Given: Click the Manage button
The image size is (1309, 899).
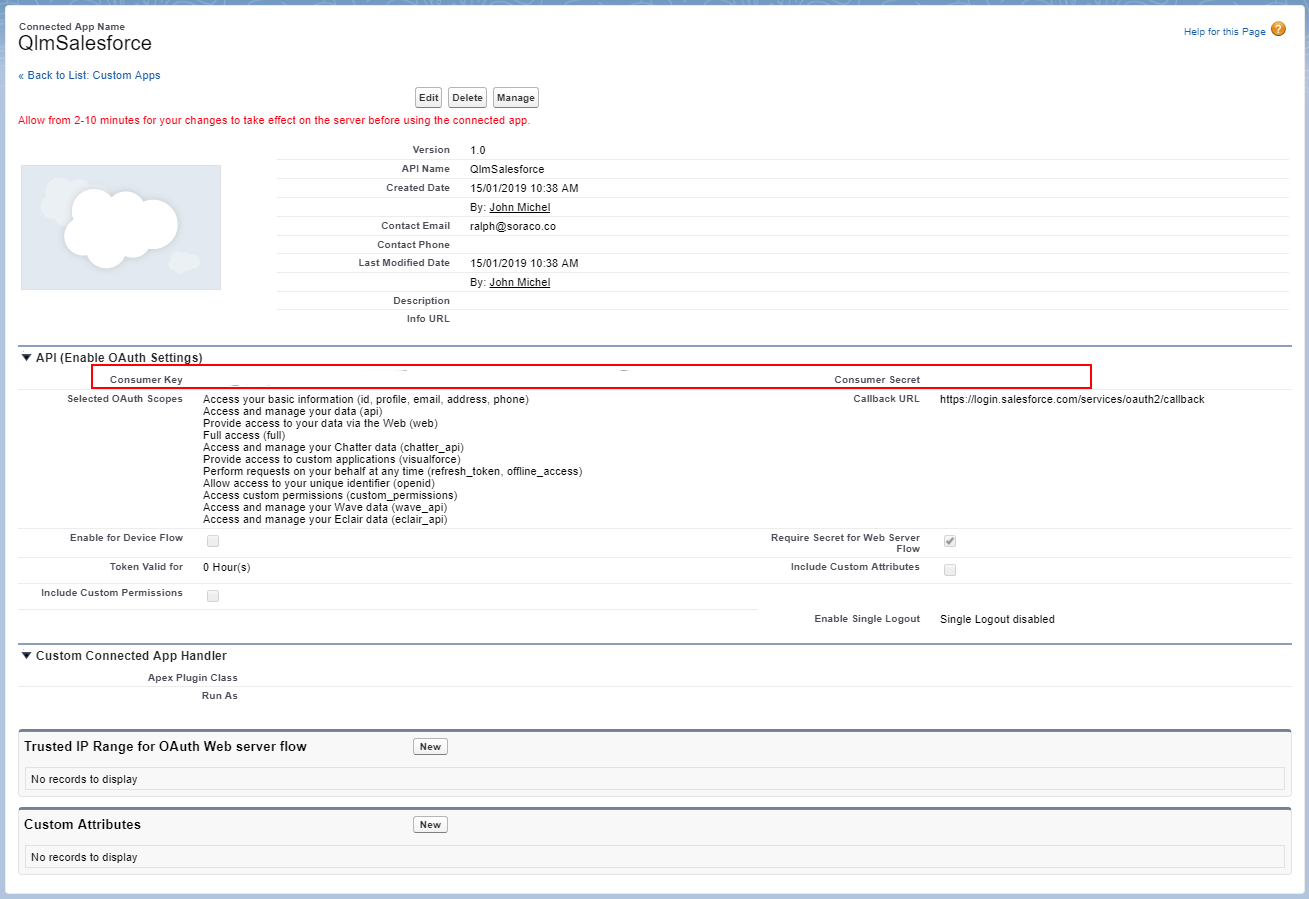Looking at the screenshot, I should coord(516,98).
